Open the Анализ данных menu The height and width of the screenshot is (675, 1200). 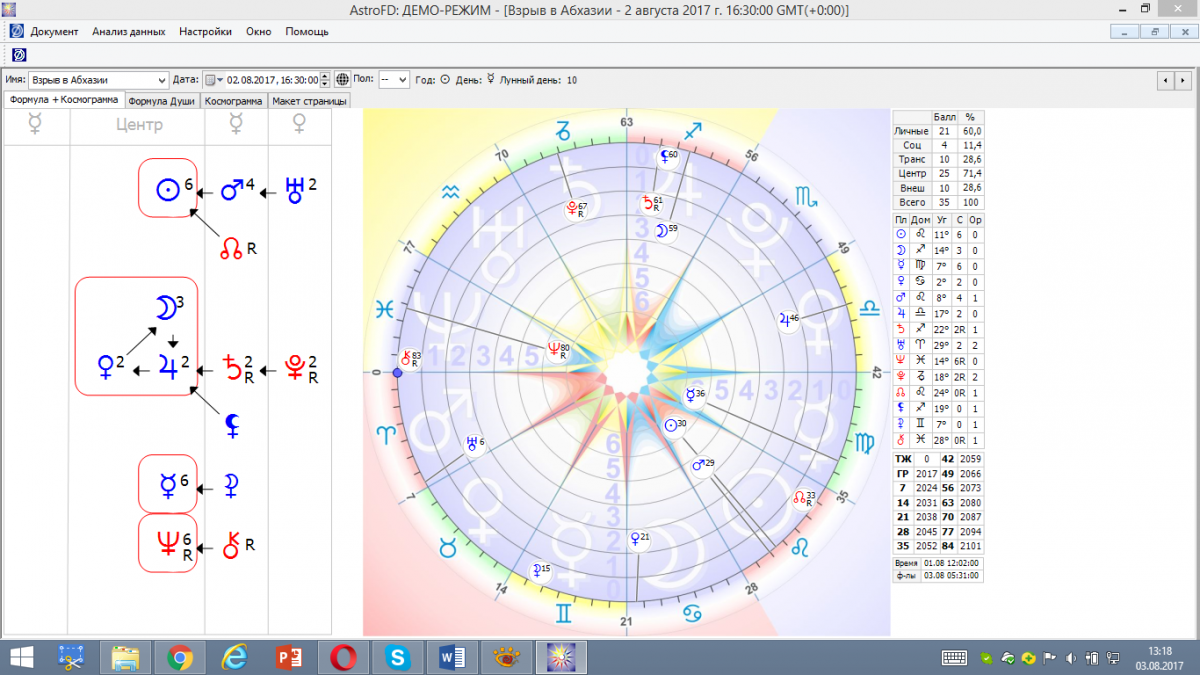(x=128, y=31)
